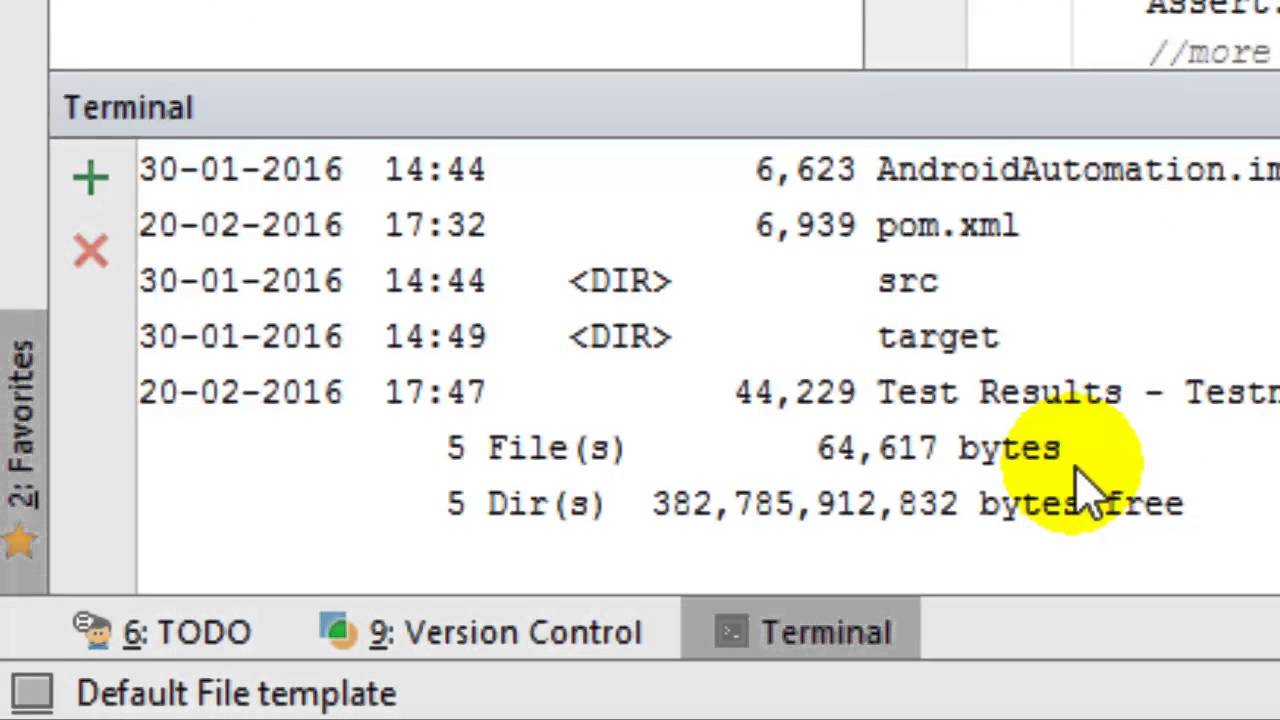Click pom.xml in the terminal output

pyautogui.click(x=947, y=226)
